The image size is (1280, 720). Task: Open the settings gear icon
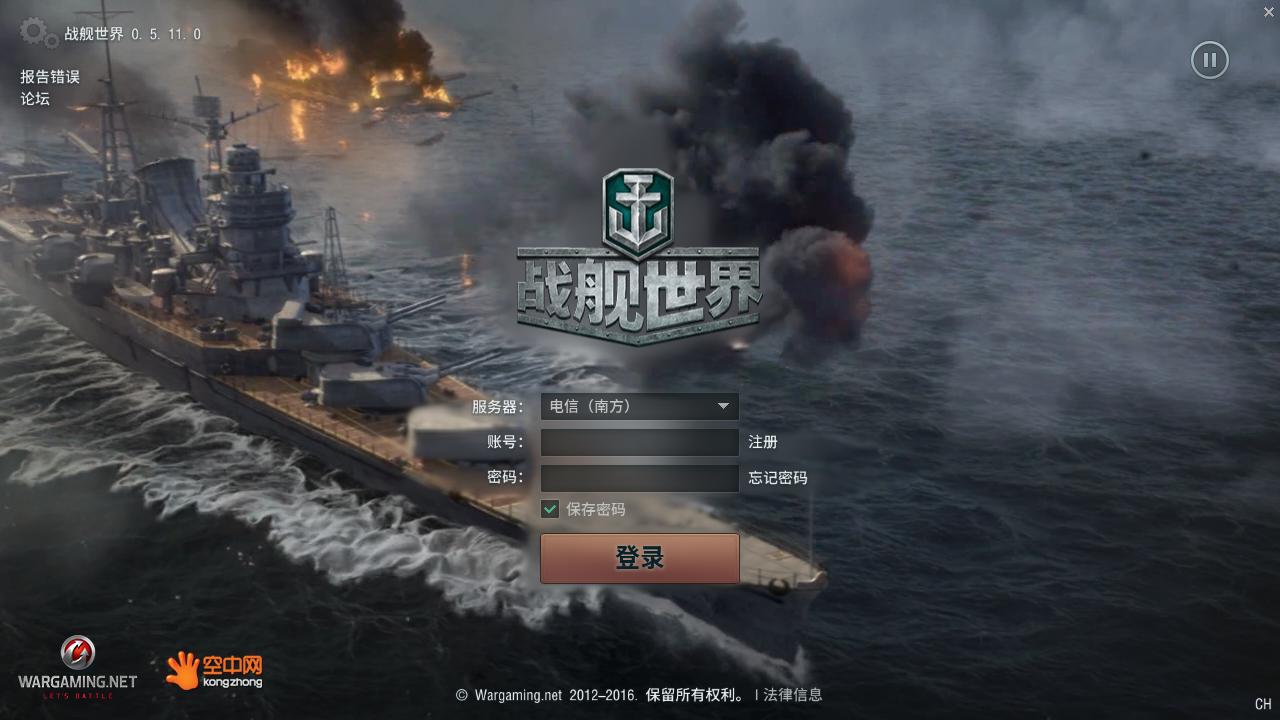coord(39,32)
